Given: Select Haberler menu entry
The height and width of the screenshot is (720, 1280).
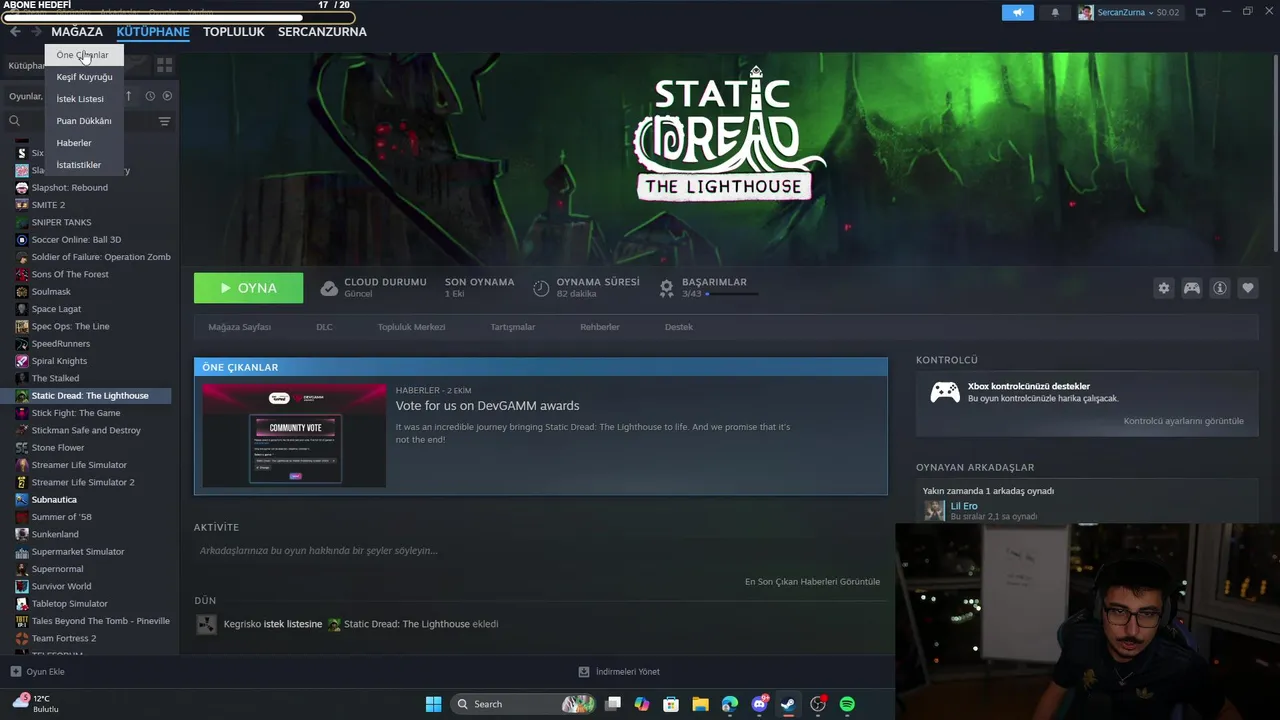Looking at the screenshot, I should click(84, 143).
